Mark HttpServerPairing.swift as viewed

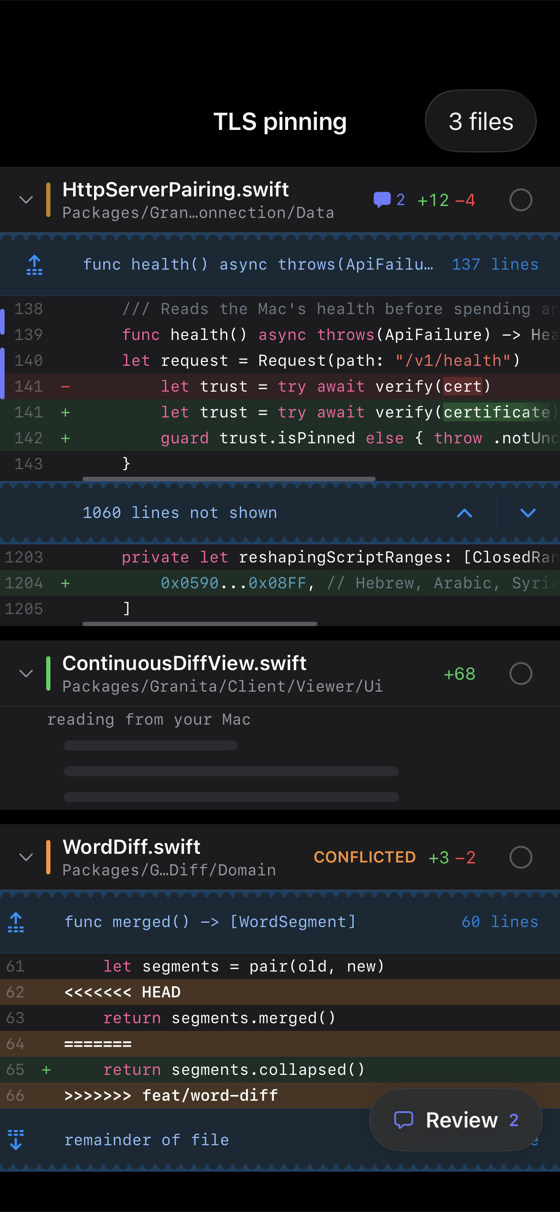pos(521,200)
